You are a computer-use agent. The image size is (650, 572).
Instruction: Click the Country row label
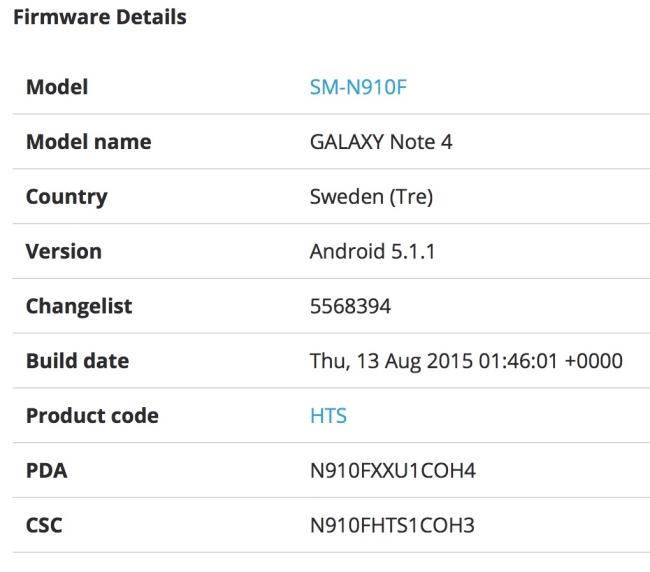tap(66, 196)
